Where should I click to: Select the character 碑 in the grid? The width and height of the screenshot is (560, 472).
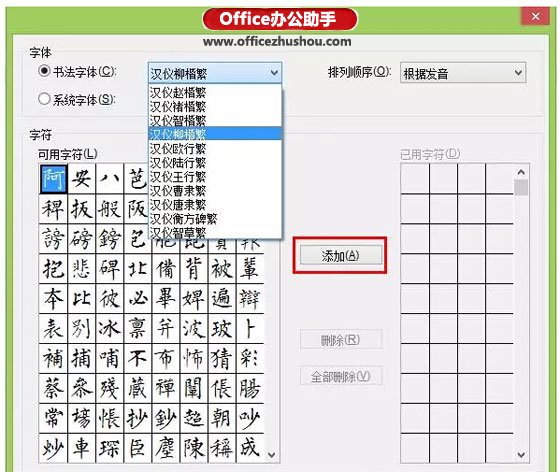coord(110,269)
